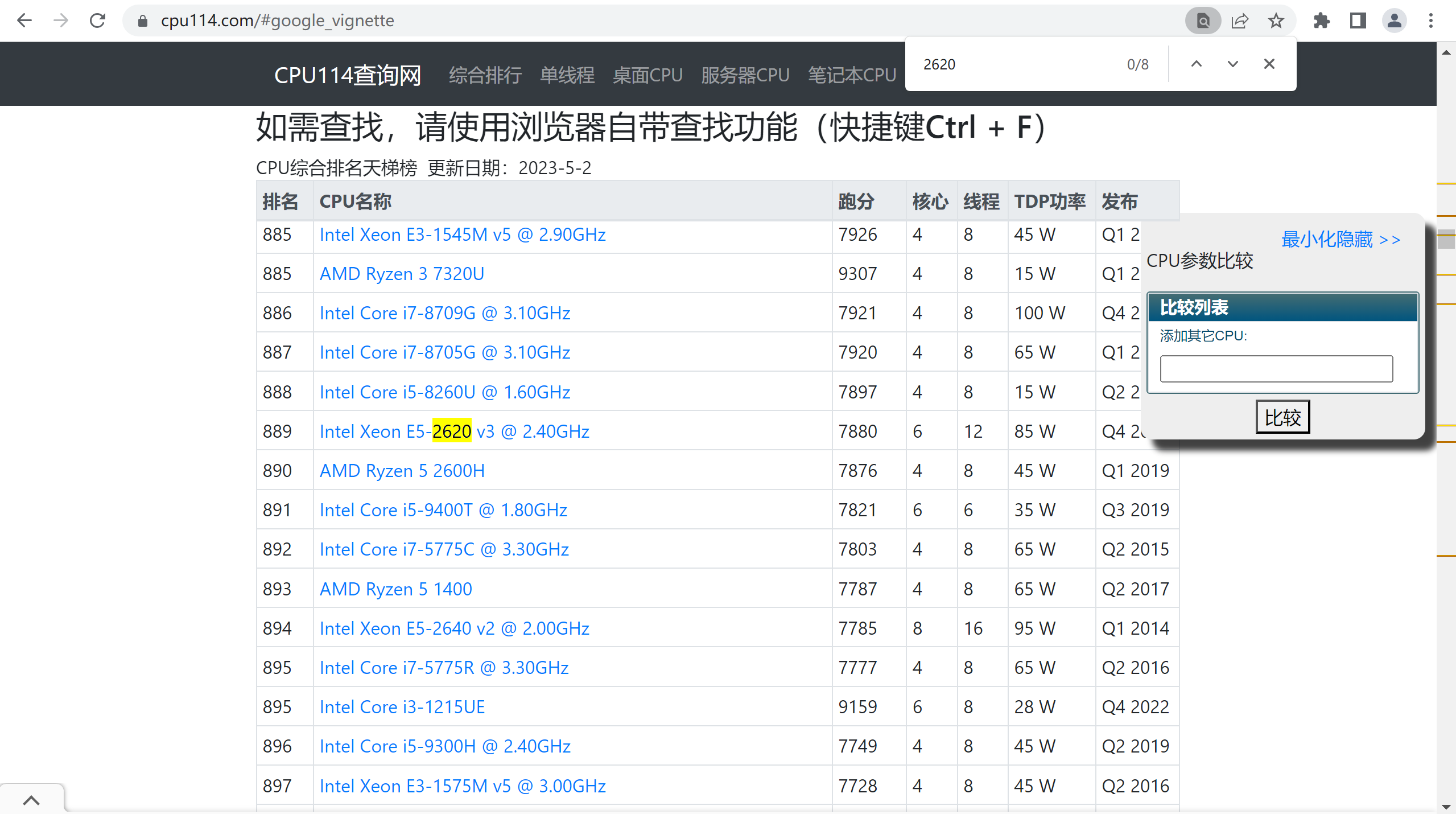Click the 添加其它CPU input field
The width and height of the screenshot is (1456, 814).
pos(1276,369)
